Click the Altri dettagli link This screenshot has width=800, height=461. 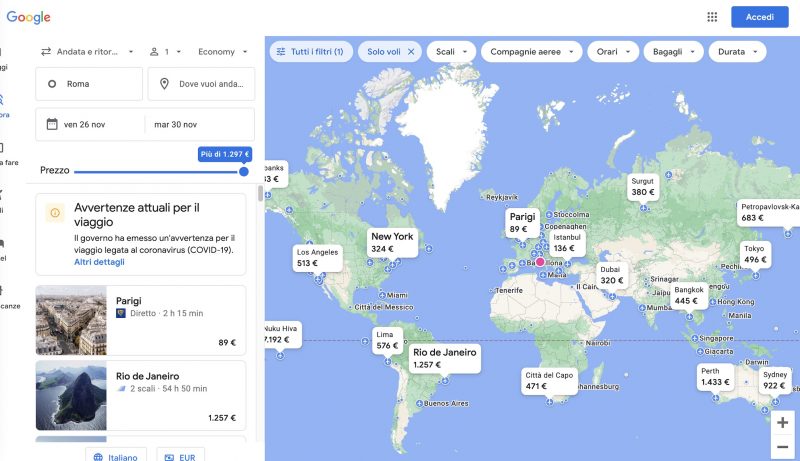[99, 262]
